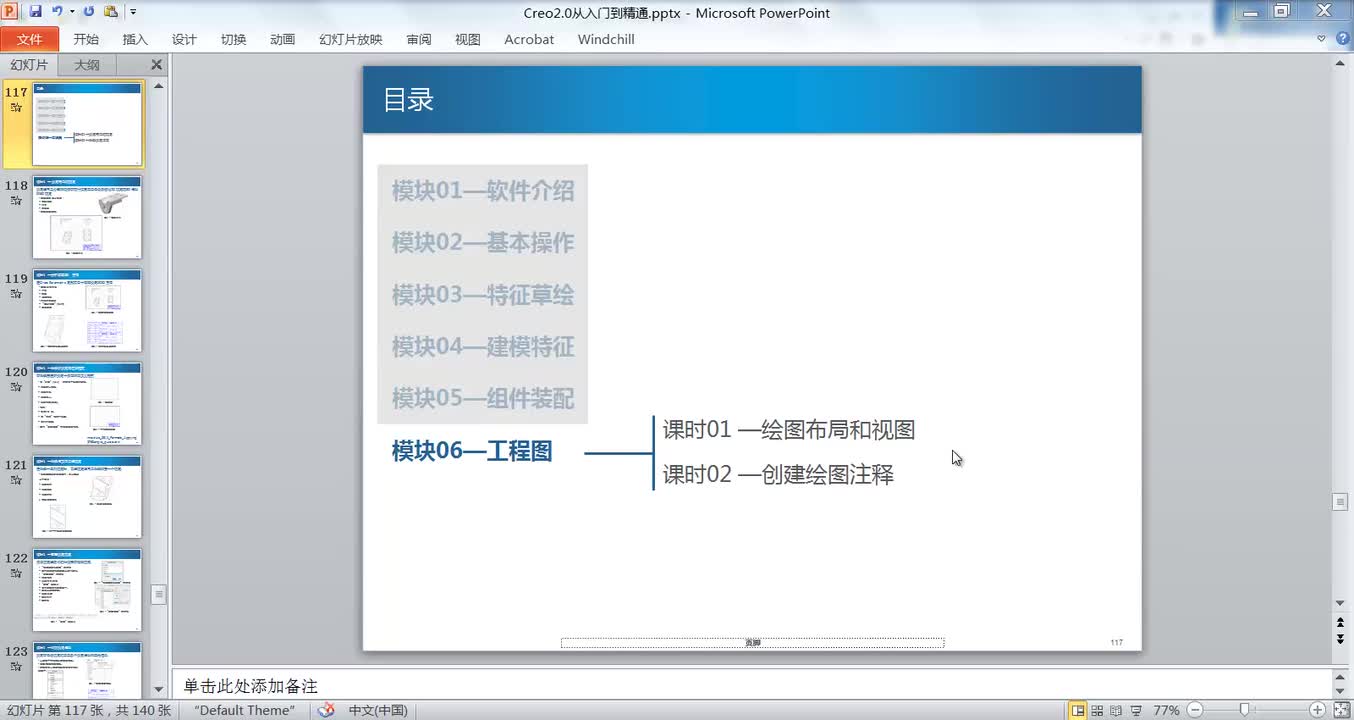Viewport: 1354px width, 720px height.
Task: Click 课时02 —创建绘图注释 text
Action: (x=778, y=474)
